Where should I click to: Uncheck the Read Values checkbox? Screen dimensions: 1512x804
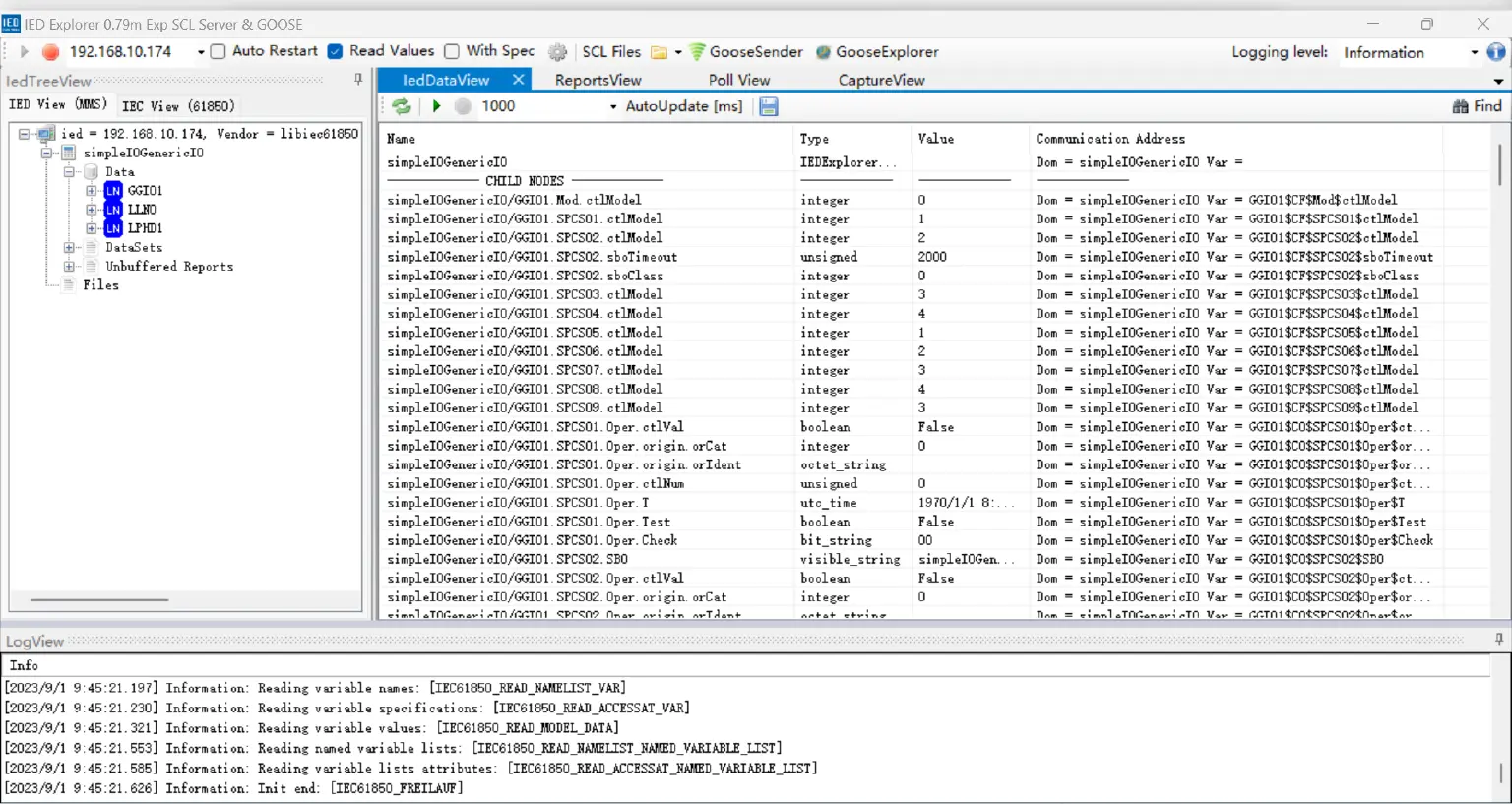coord(336,51)
